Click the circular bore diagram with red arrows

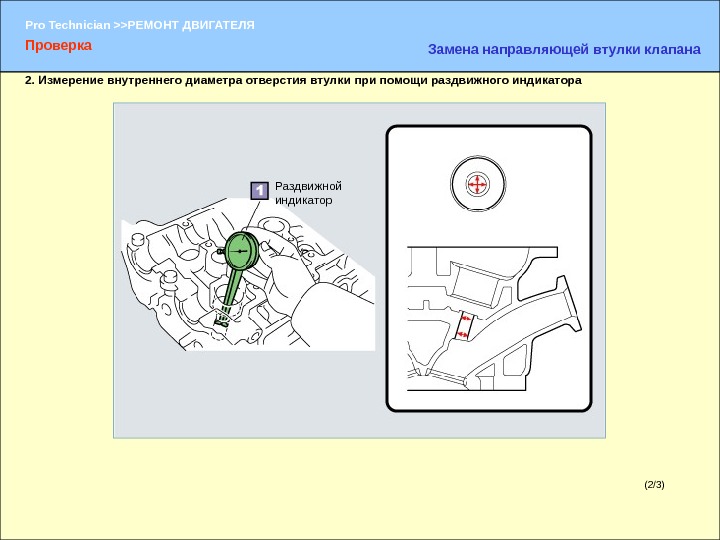(x=478, y=184)
